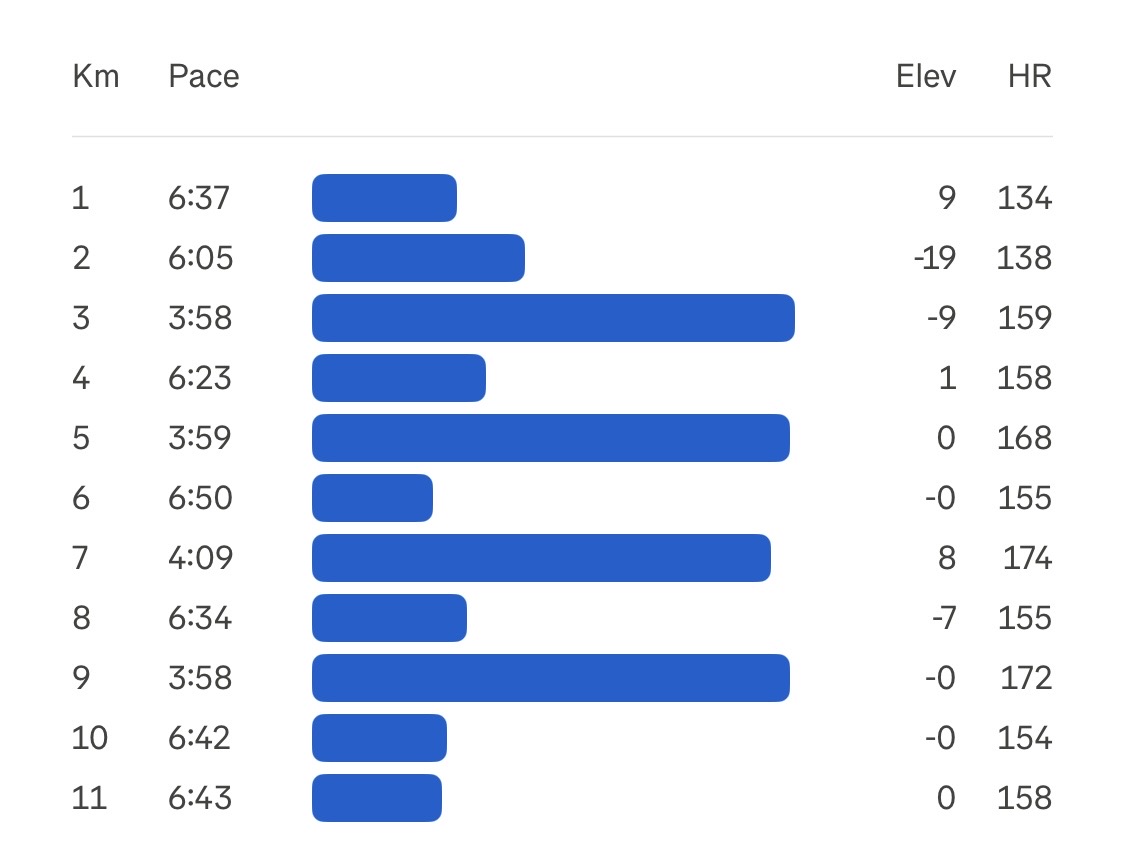The height and width of the screenshot is (863, 1124).
Task: Click the long pace bar for kilometer 3
Action: pyautogui.click(x=553, y=318)
